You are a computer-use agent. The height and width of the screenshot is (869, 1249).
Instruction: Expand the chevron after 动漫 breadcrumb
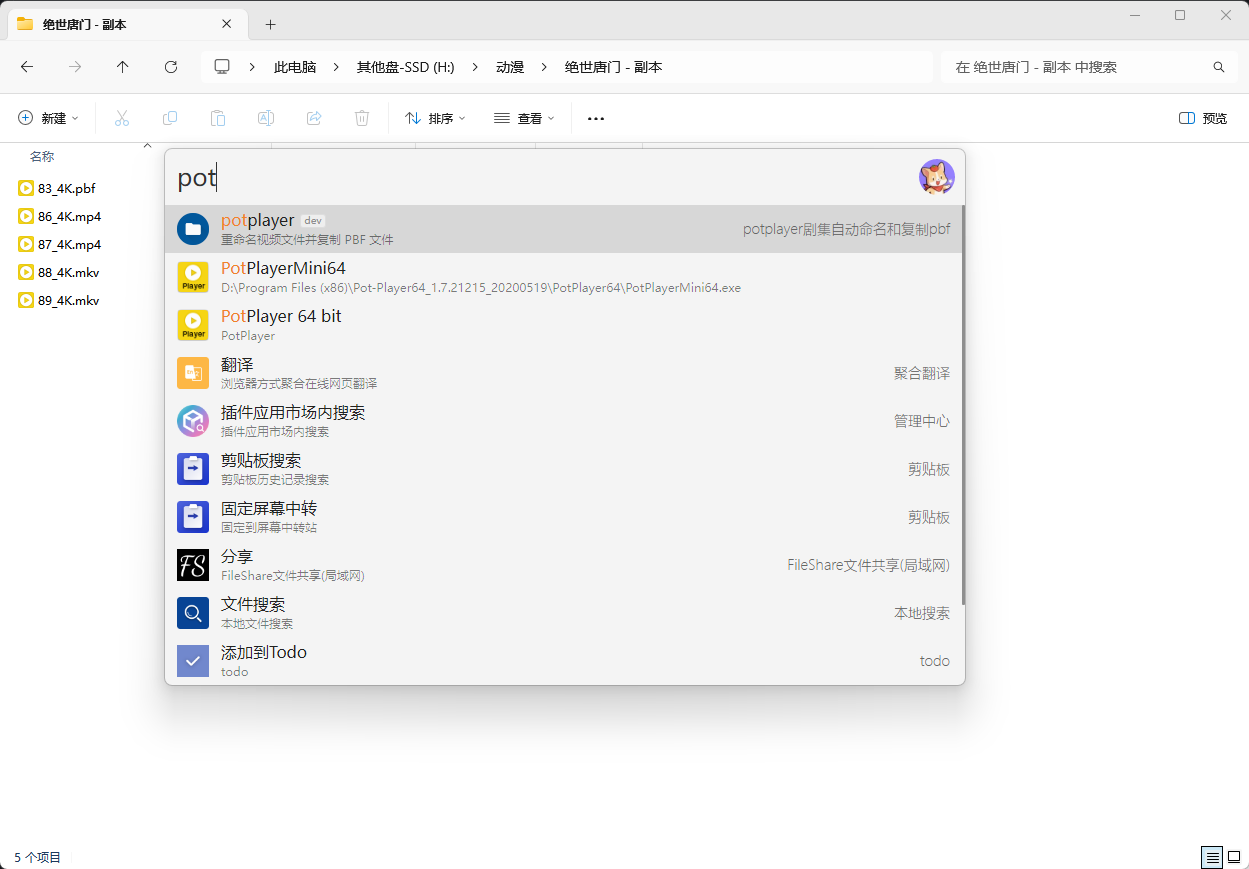tap(544, 67)
